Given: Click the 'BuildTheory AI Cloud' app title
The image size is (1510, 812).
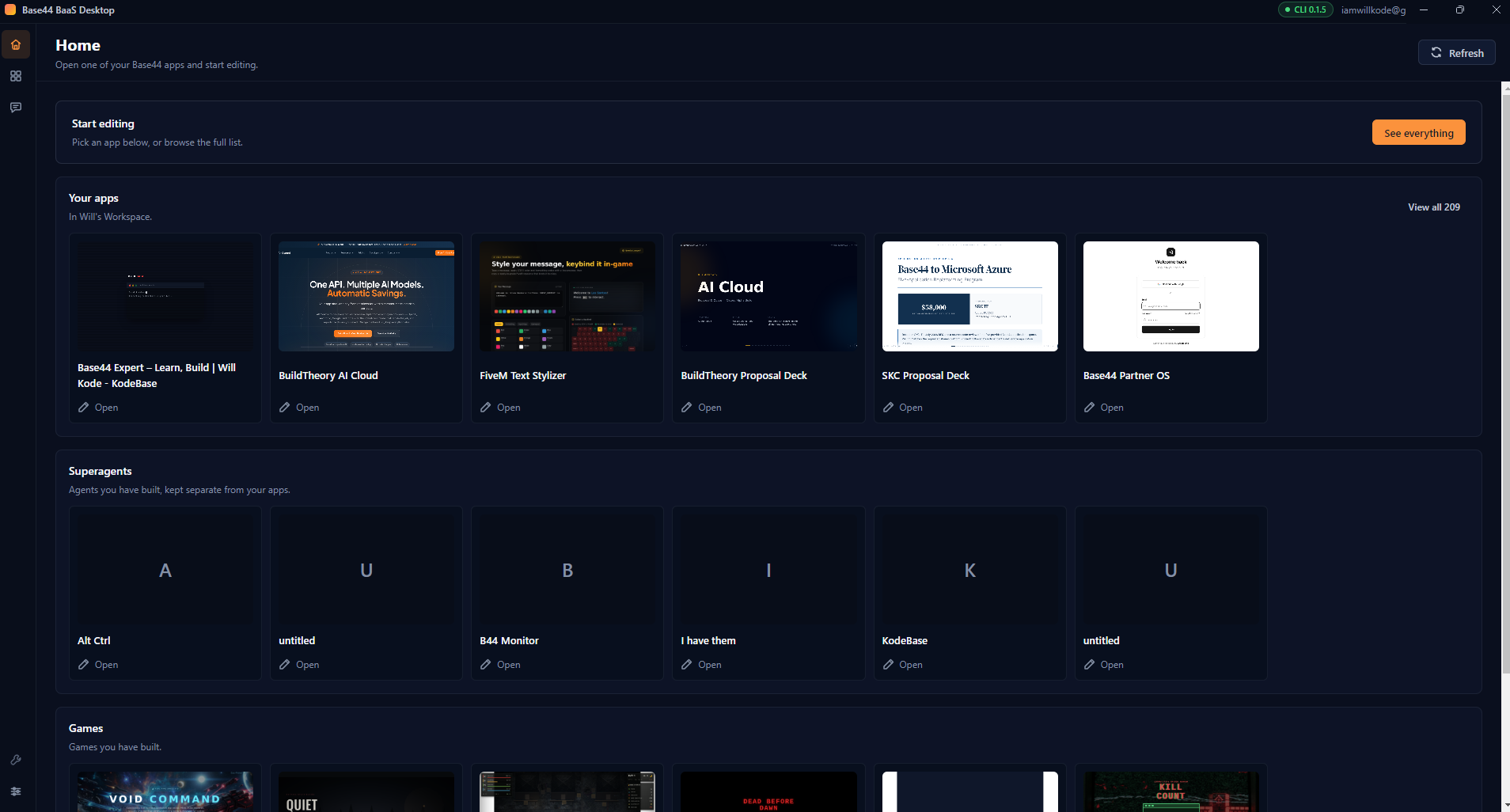Looking at the screenshot, I should [x=328, y=375].
